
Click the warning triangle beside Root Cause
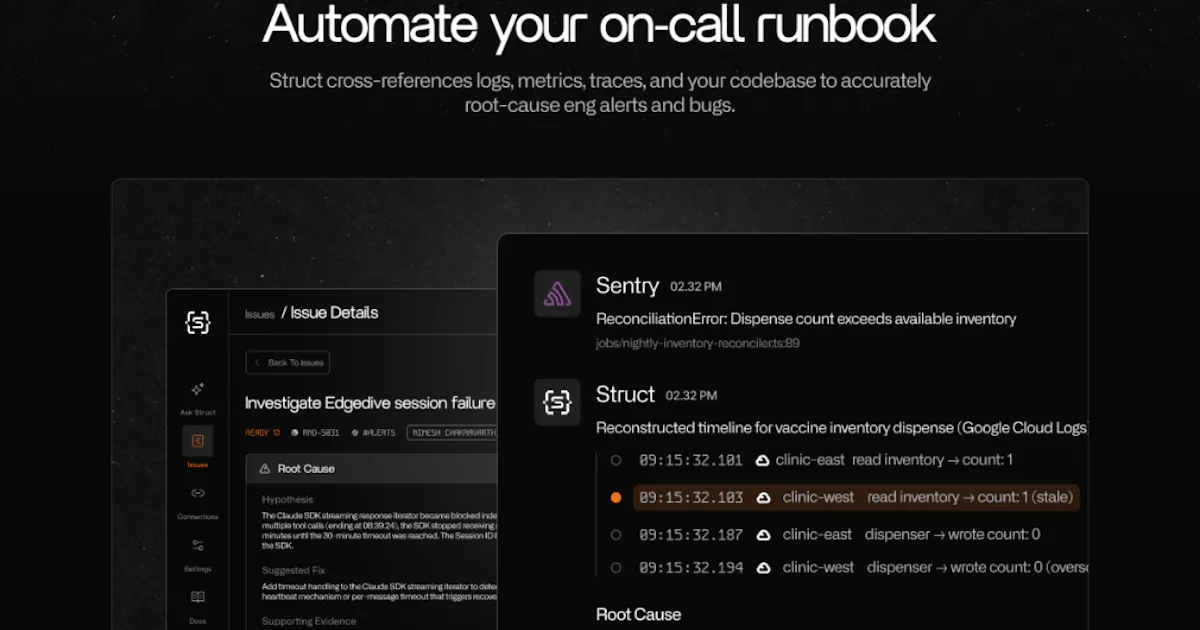(x=265, y=468)
